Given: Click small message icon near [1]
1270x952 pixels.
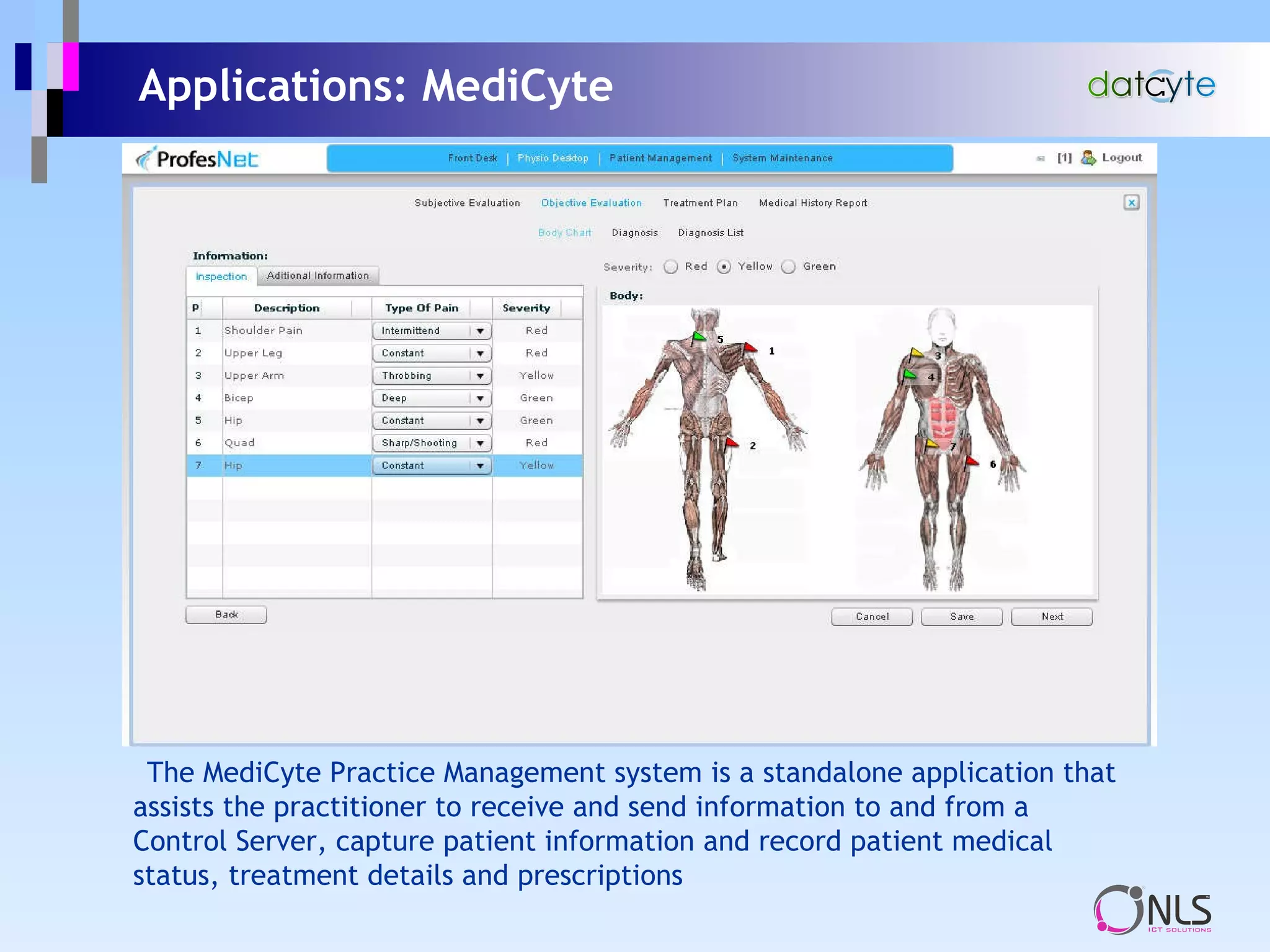Looking at the screenshot, I should [x=1041, y=159].
